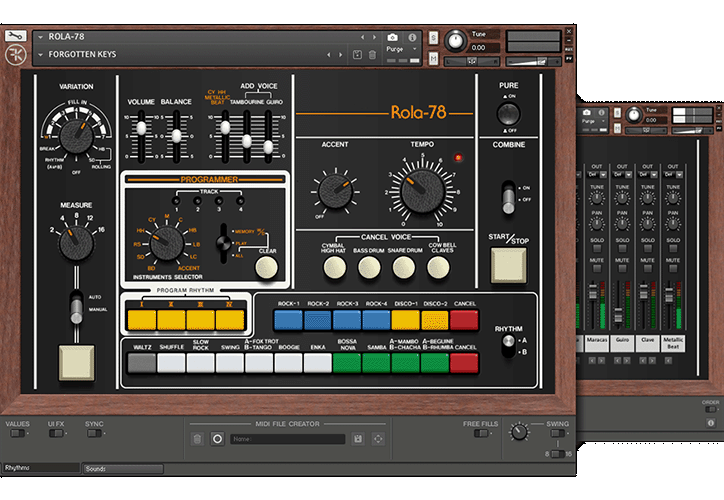Toggle the UI FX switch
The width and height of the screenshot is (724, 500).
pos(56,433)
